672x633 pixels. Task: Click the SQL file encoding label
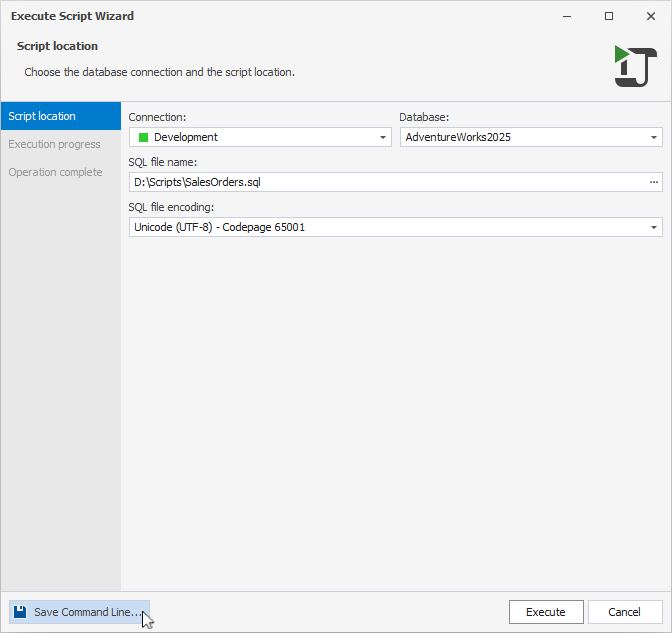pos(171,207)
